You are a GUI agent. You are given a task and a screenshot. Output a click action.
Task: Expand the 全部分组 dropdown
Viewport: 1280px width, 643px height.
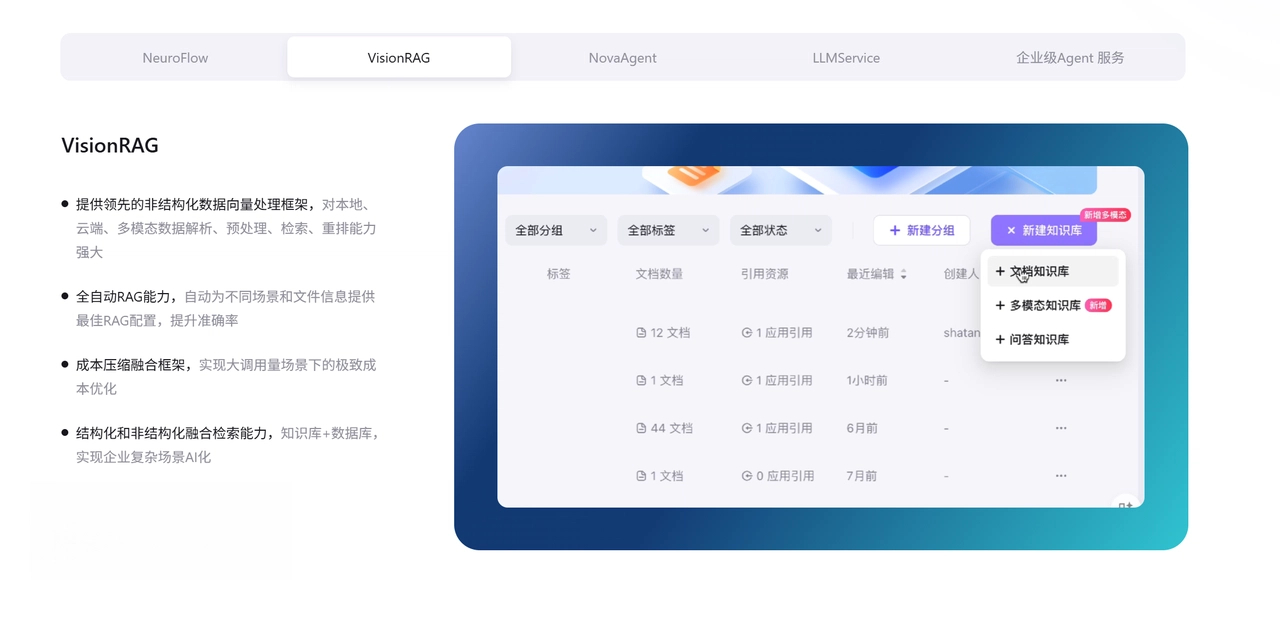(x=556, y=231)
